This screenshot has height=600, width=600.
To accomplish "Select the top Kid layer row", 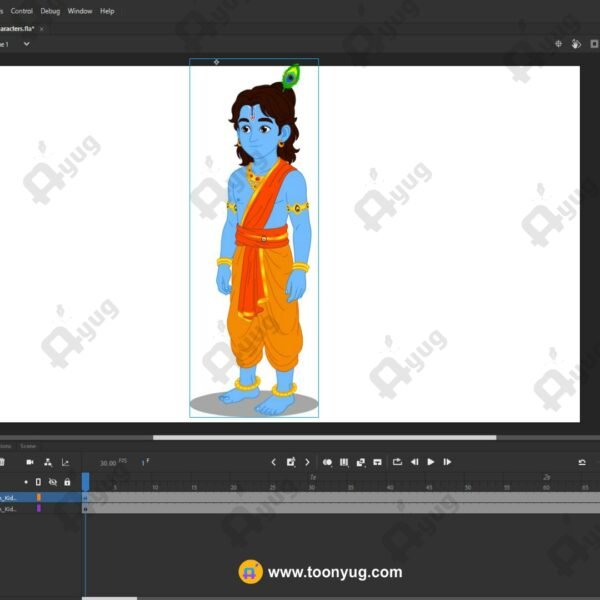I will point(41,497).
